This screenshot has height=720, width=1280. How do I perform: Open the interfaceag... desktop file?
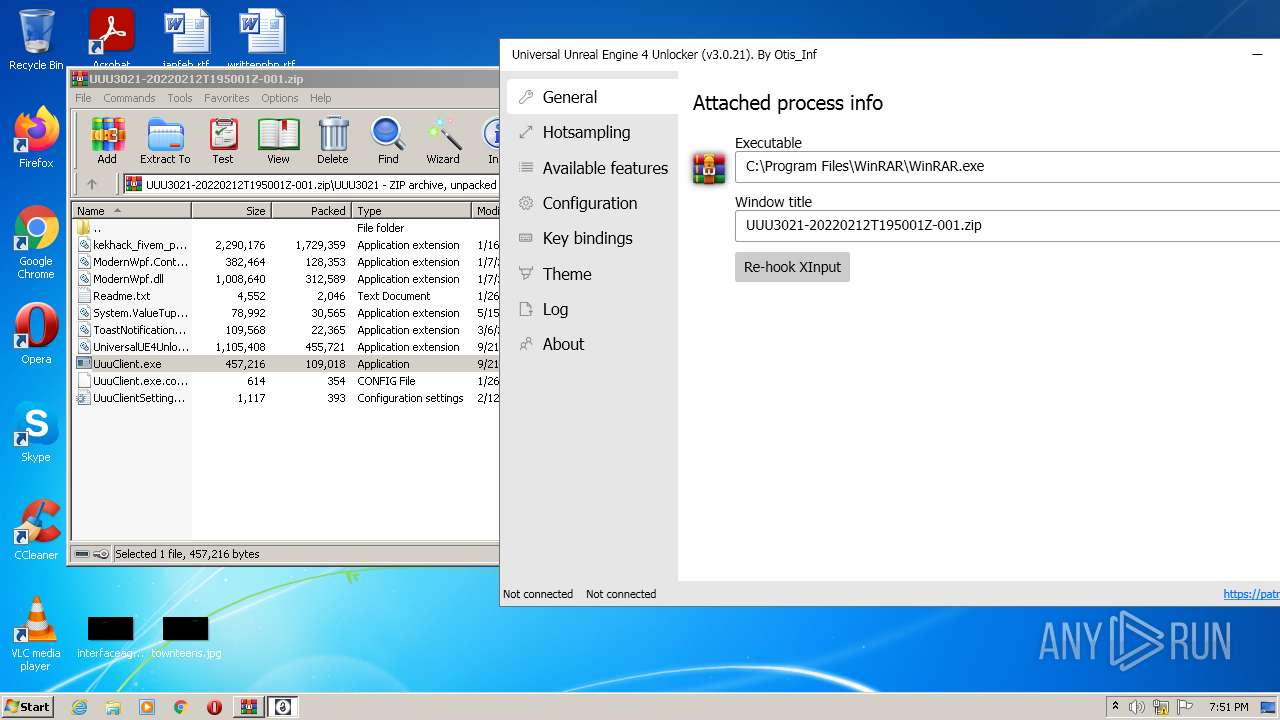[x=110, y=637]
